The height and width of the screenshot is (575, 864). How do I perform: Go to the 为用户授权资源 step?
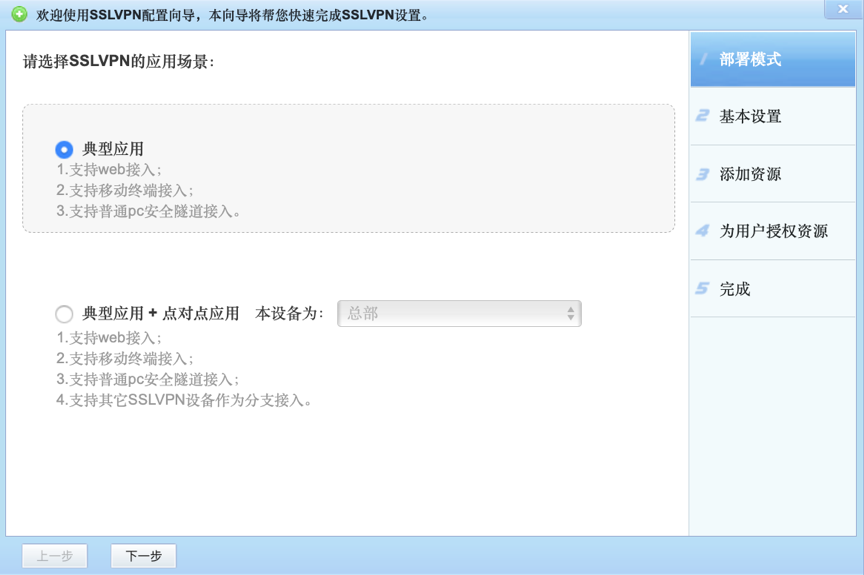tap(773, 231)
